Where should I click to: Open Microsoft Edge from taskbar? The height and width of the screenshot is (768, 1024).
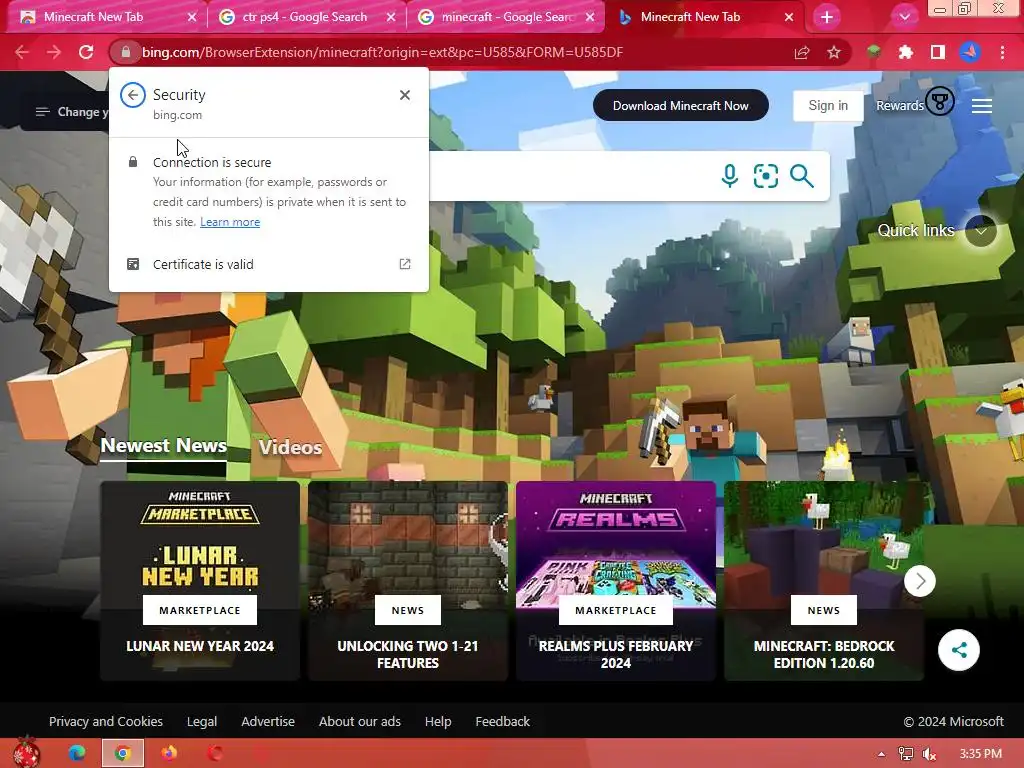point(76,753)
